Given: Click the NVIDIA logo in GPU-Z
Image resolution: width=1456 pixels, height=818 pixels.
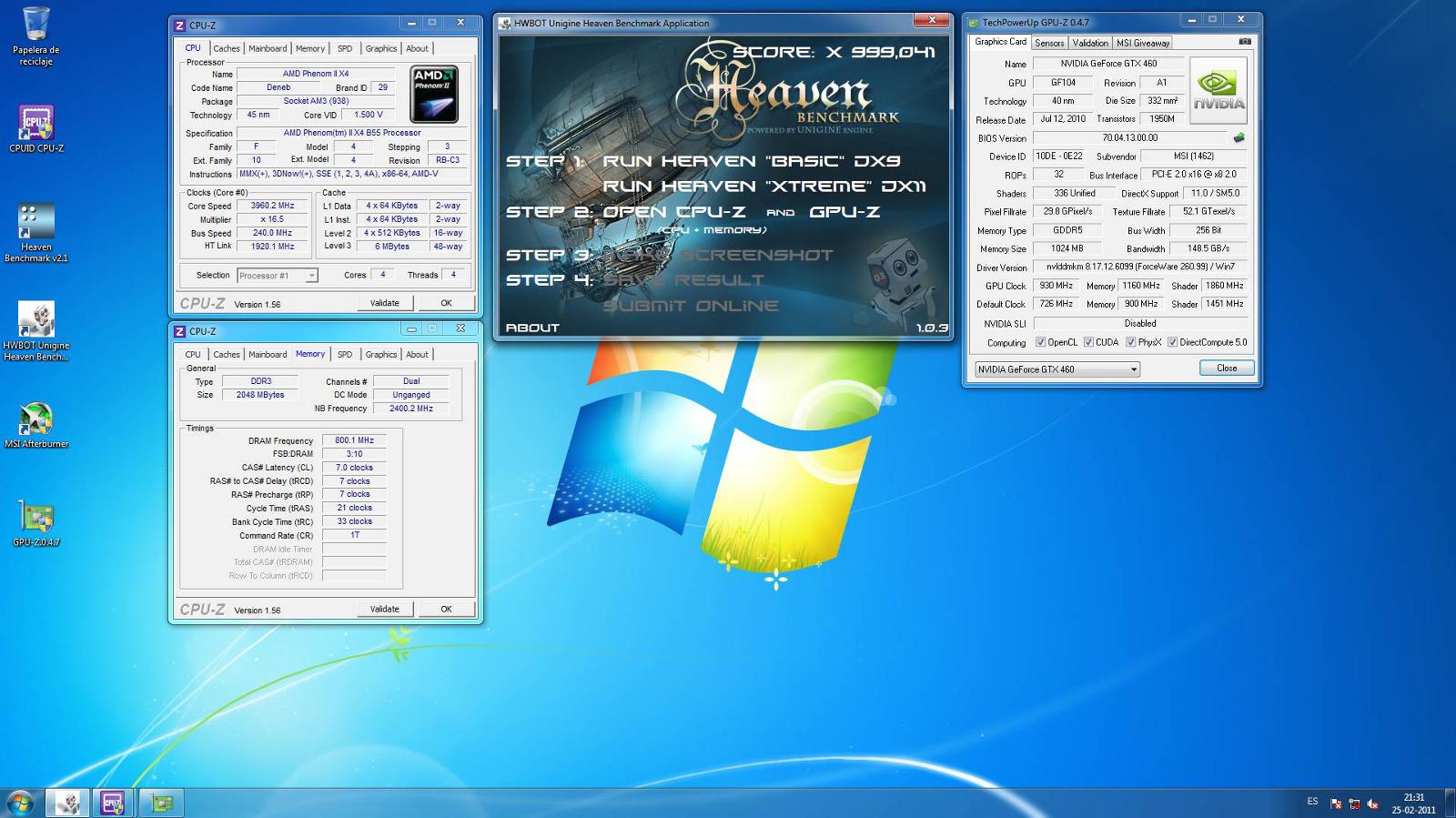Looking at the screenshot, I should (1218, 90).
